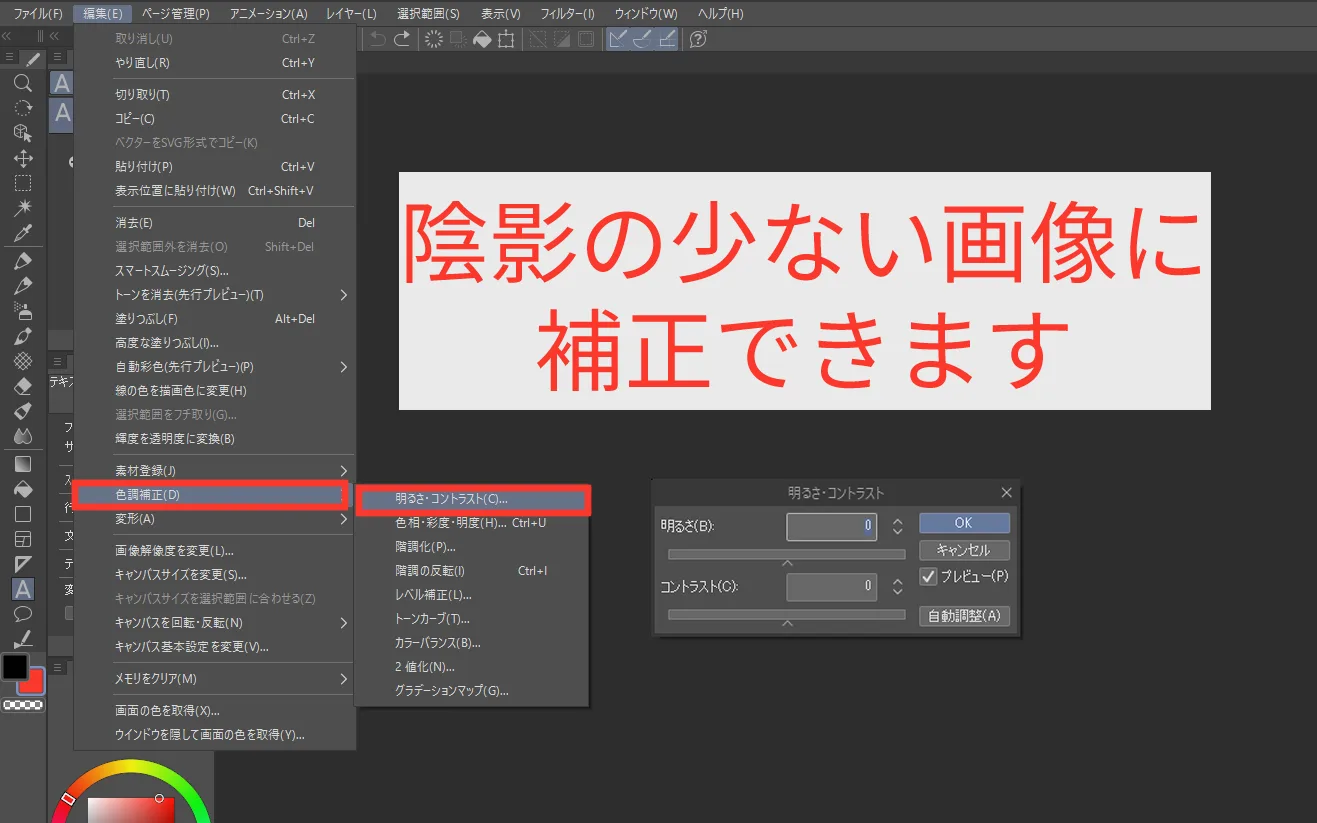
Task: Select the rectangular Selection area tool
Action: click(23, 184)
